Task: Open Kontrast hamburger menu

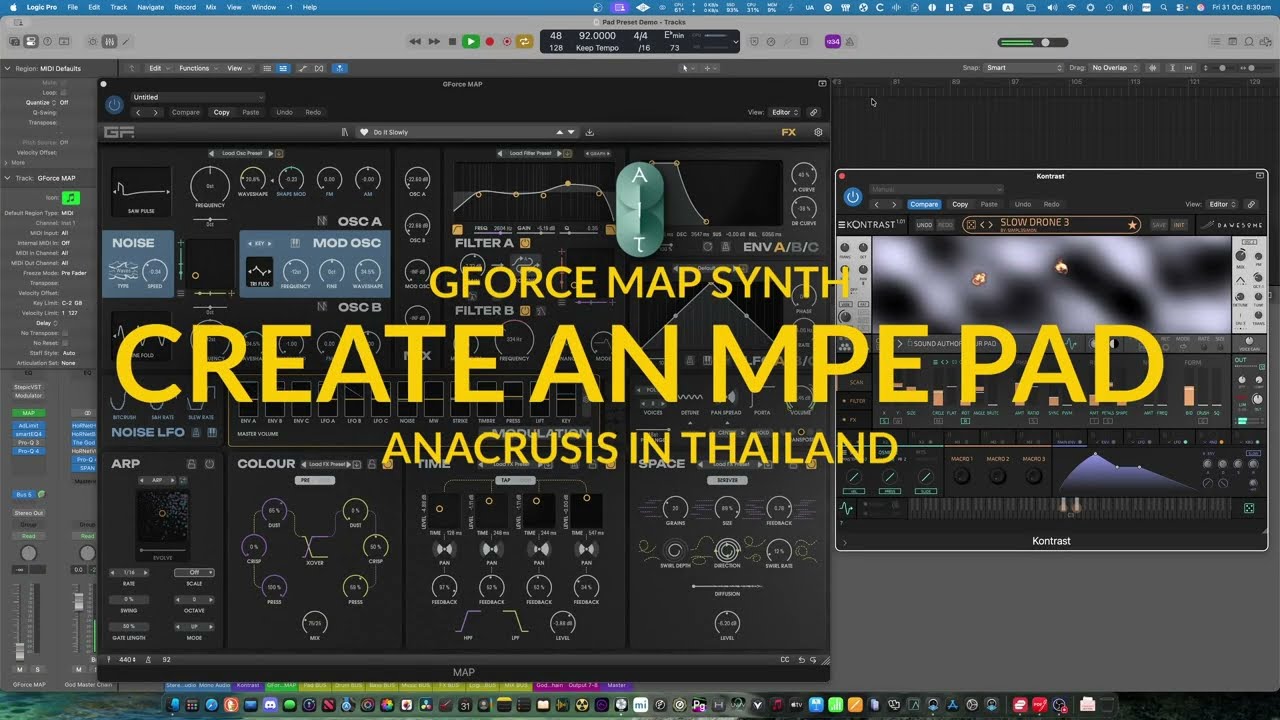Action: point(841,225)
